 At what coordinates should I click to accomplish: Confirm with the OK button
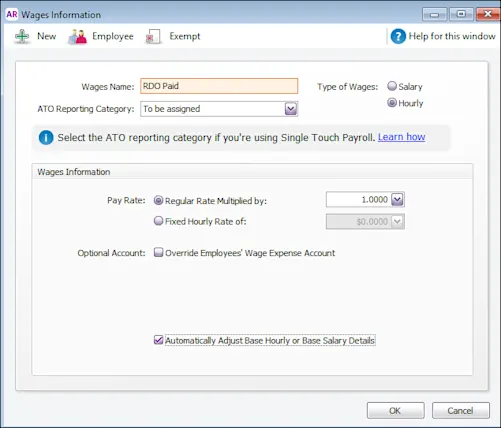coord(396,410)
